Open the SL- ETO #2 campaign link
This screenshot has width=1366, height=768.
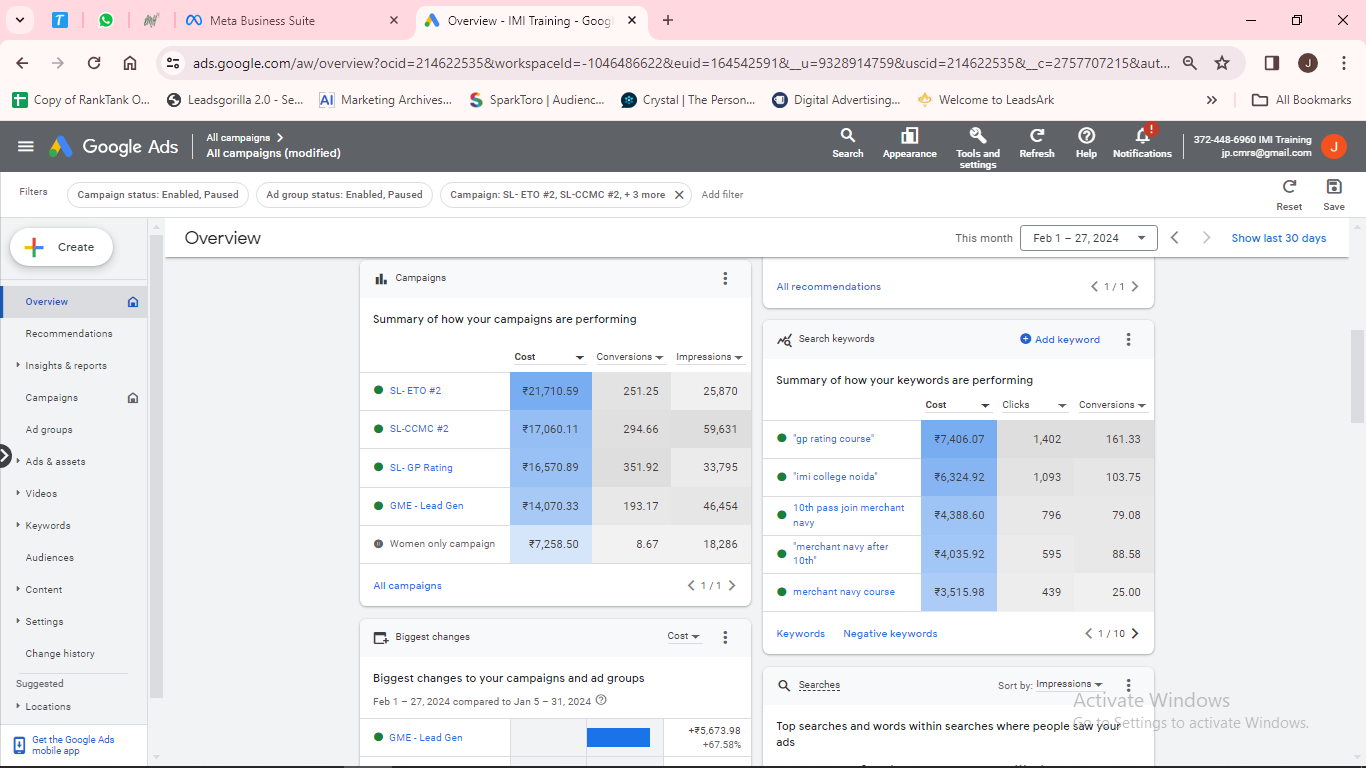coord(415,391)
